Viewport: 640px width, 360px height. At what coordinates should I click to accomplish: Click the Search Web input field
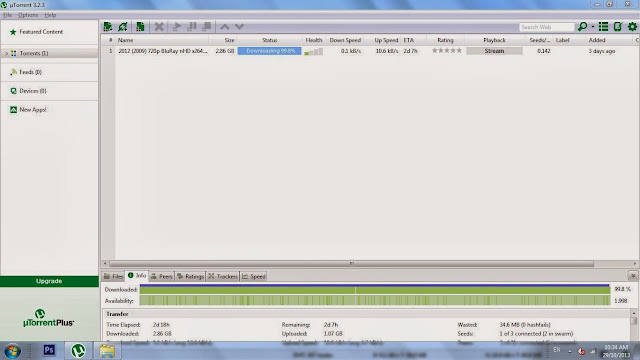pyautogui.click(x=547, y=27)
